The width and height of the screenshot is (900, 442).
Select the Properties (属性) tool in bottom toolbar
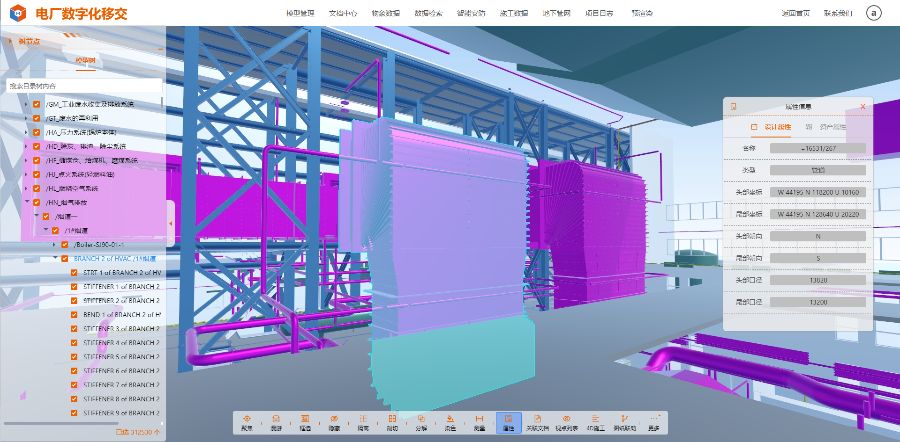coord(508,422)
